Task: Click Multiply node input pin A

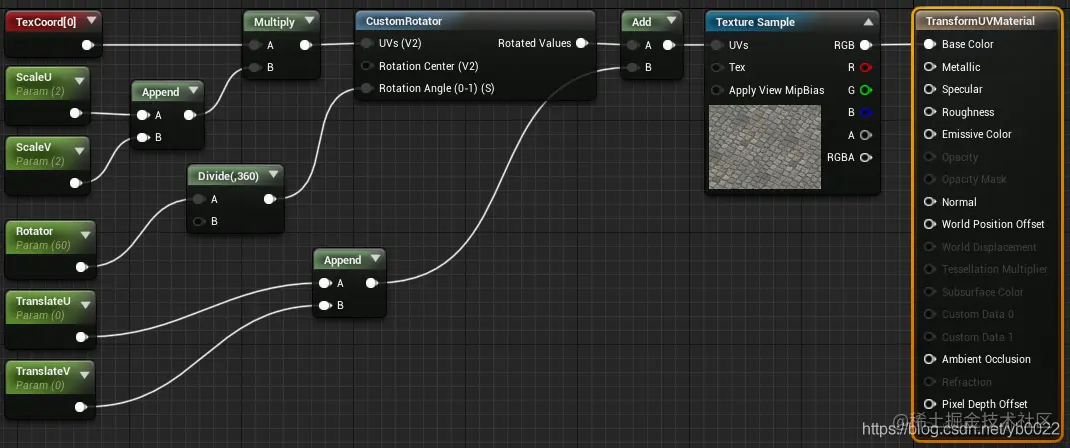Action: [x=255, y=46]
